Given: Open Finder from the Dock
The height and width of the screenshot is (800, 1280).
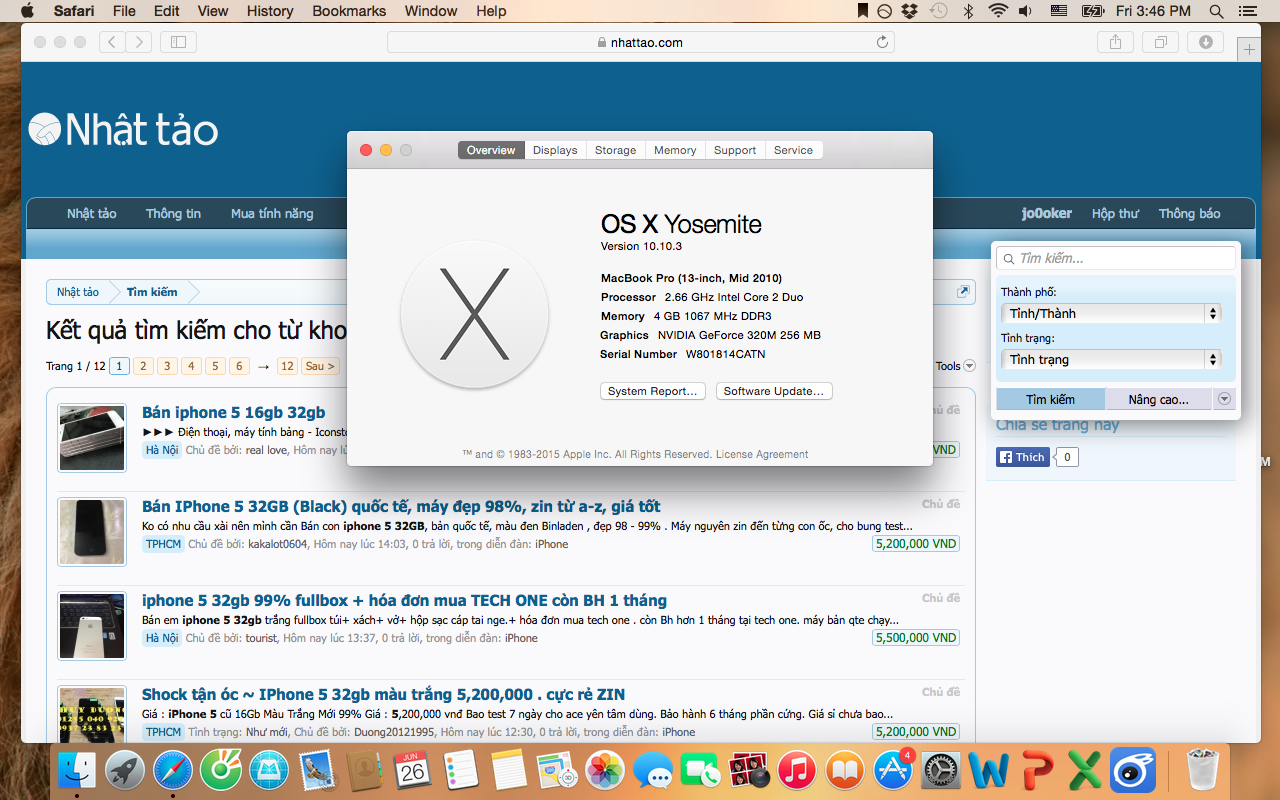Looking at the screenshot, I should pyautogui.click(x=77, y=770).
